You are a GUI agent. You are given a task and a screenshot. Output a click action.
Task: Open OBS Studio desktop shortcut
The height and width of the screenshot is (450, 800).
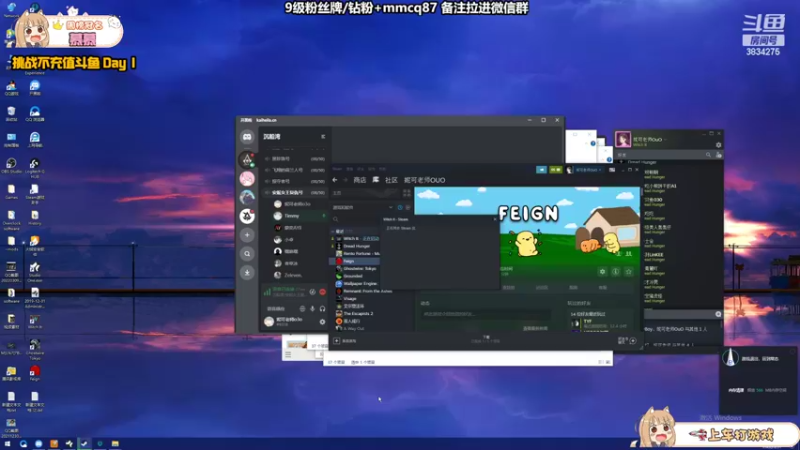pos(11,165)
